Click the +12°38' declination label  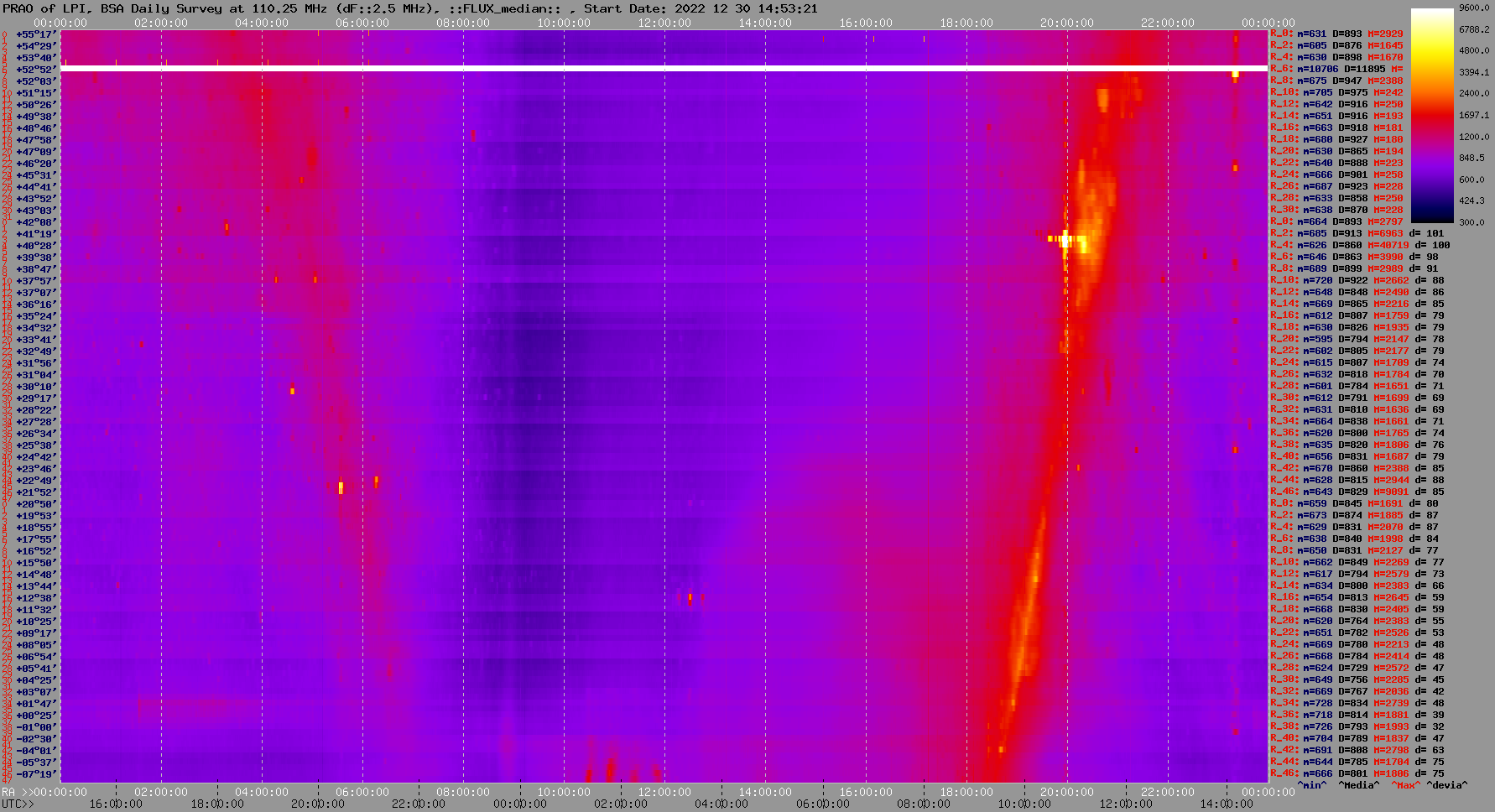[36, 598]
